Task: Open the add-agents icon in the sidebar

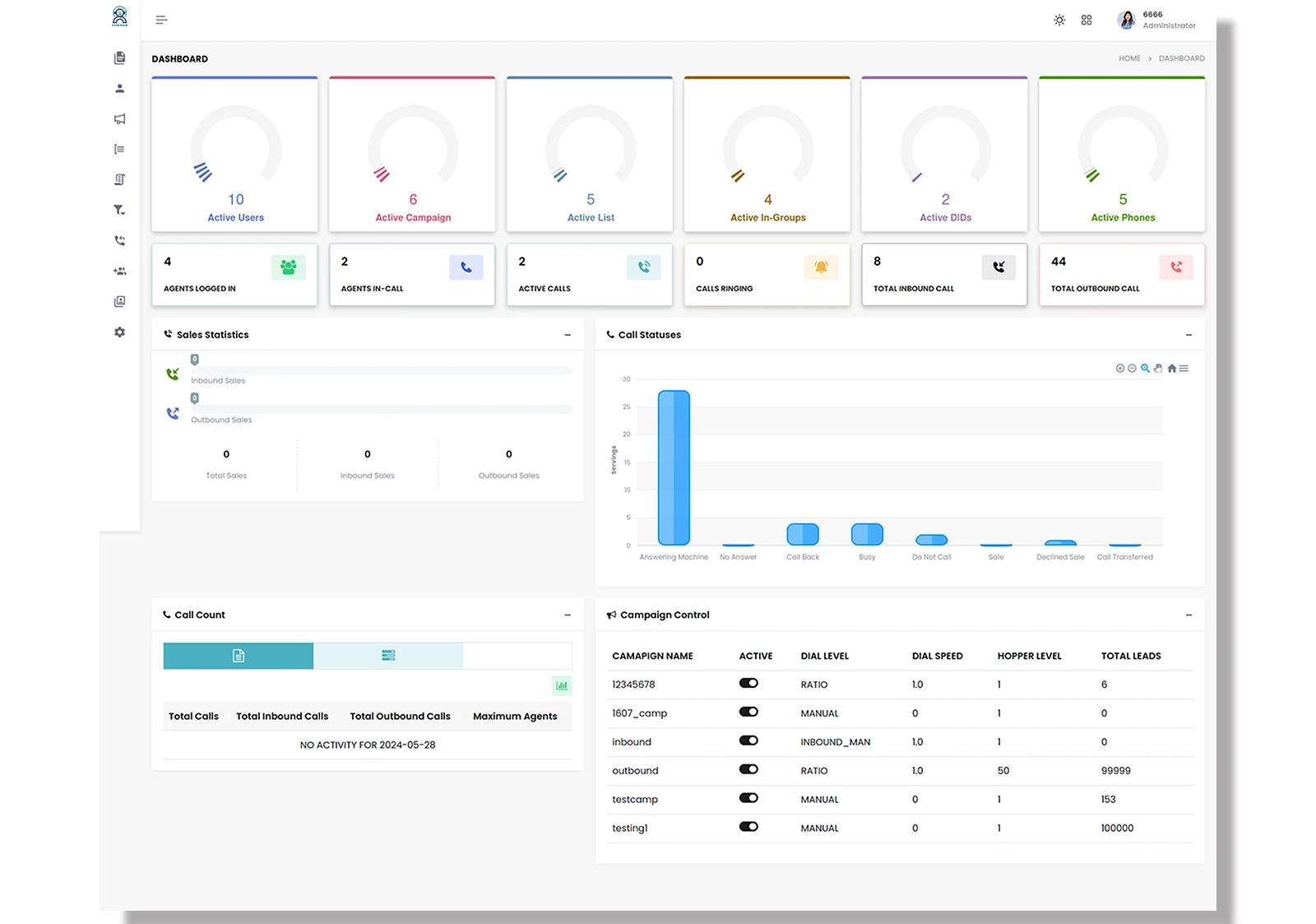Action: [x=119, y=271]
